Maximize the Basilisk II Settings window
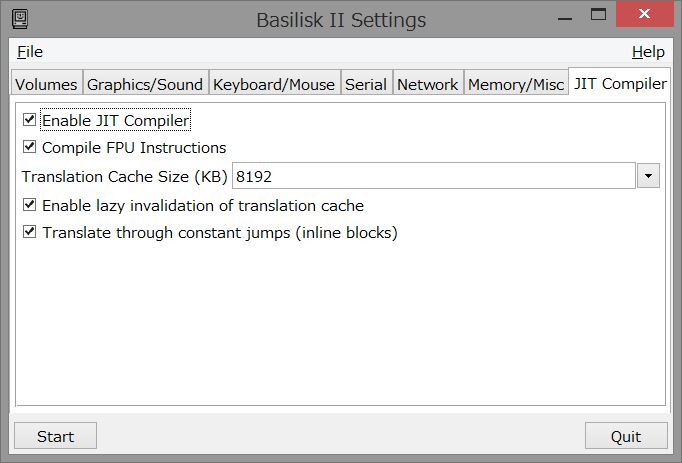The width and height of the screenshot is (682, 463). pos(598,15)
